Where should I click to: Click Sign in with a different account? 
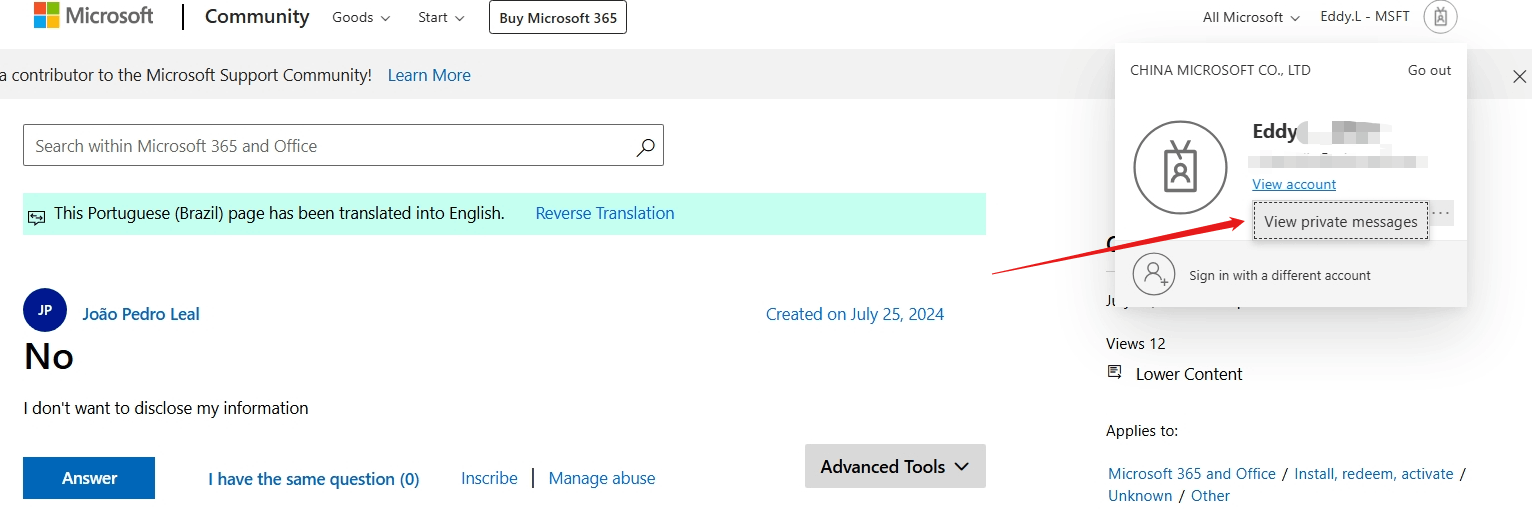[x=1280, y=275]
